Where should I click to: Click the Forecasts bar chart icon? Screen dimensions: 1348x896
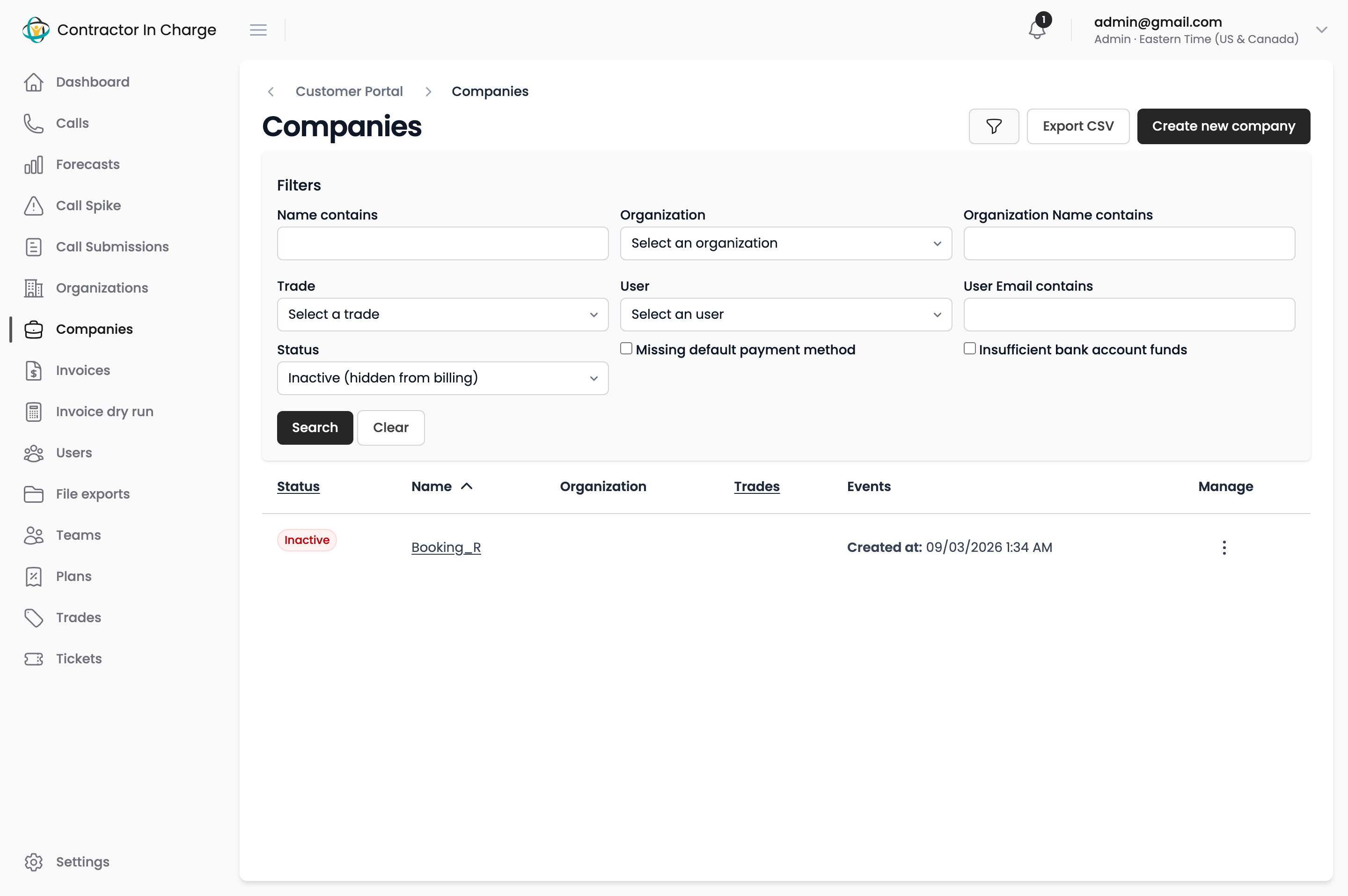[x=34, y=165]
